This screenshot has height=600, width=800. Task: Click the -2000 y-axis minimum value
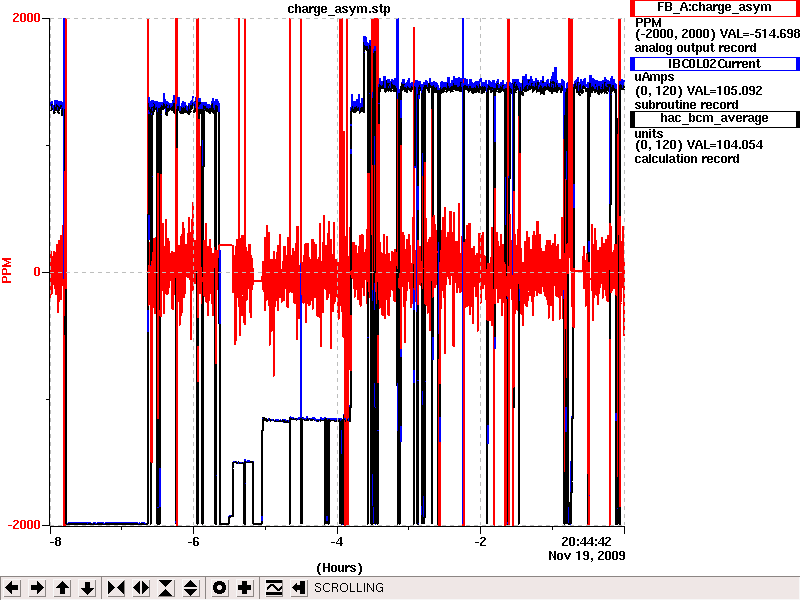click(x=24, y=526)
